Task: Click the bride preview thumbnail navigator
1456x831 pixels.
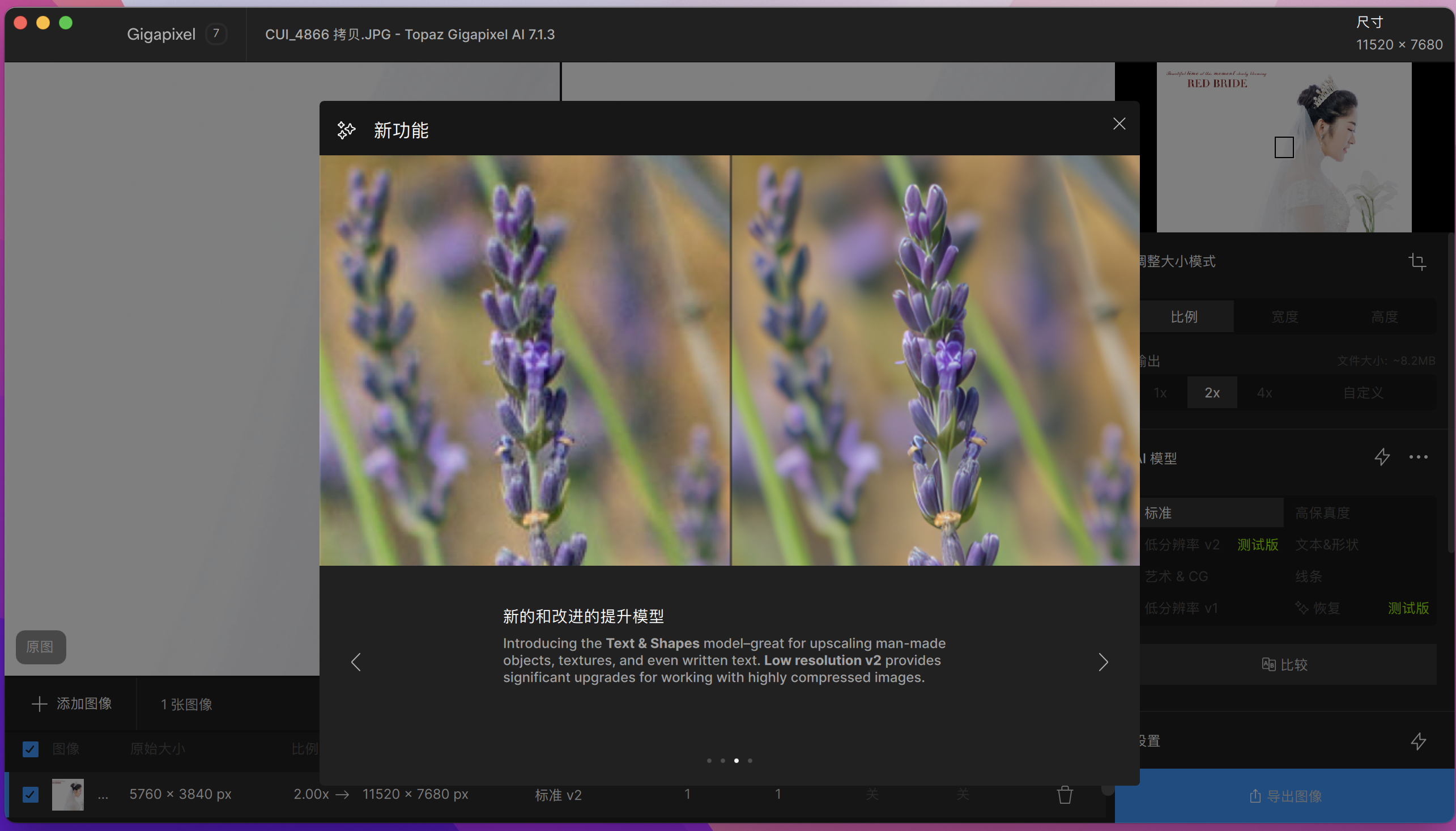Action: point(1284,147)
